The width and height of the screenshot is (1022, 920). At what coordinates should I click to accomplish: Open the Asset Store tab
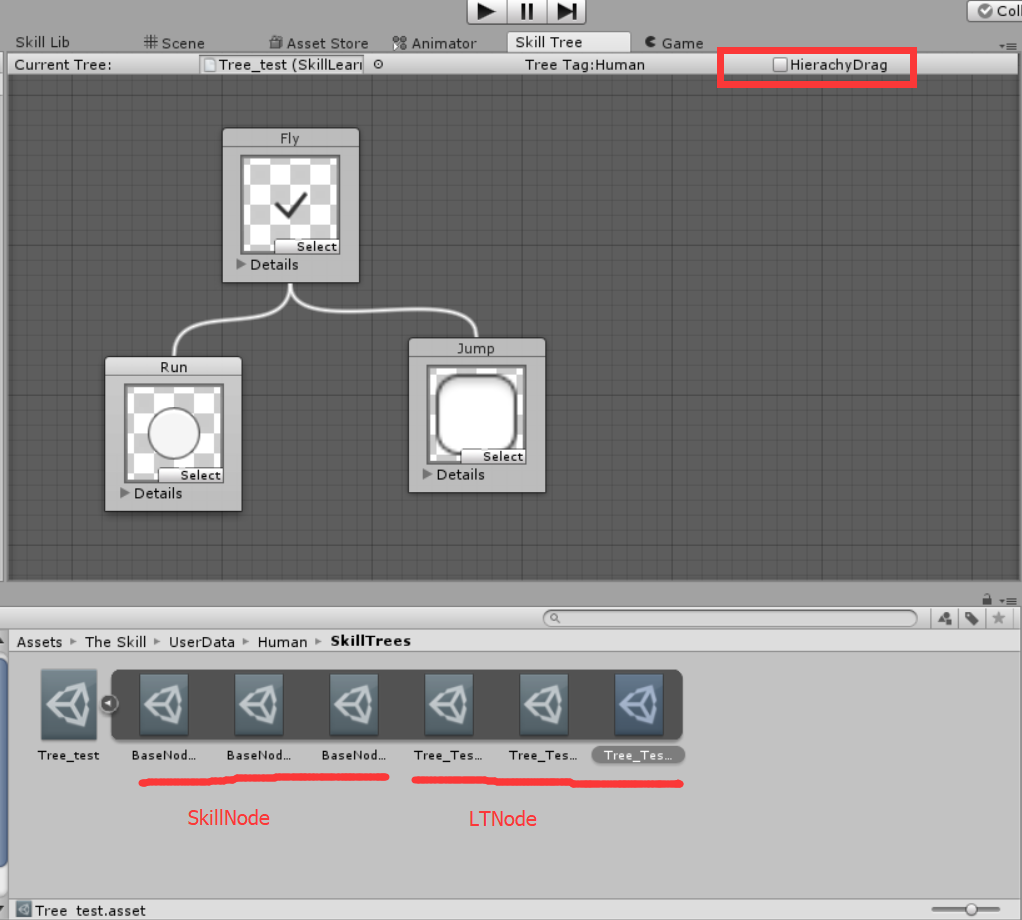click(x=319, y=43)
